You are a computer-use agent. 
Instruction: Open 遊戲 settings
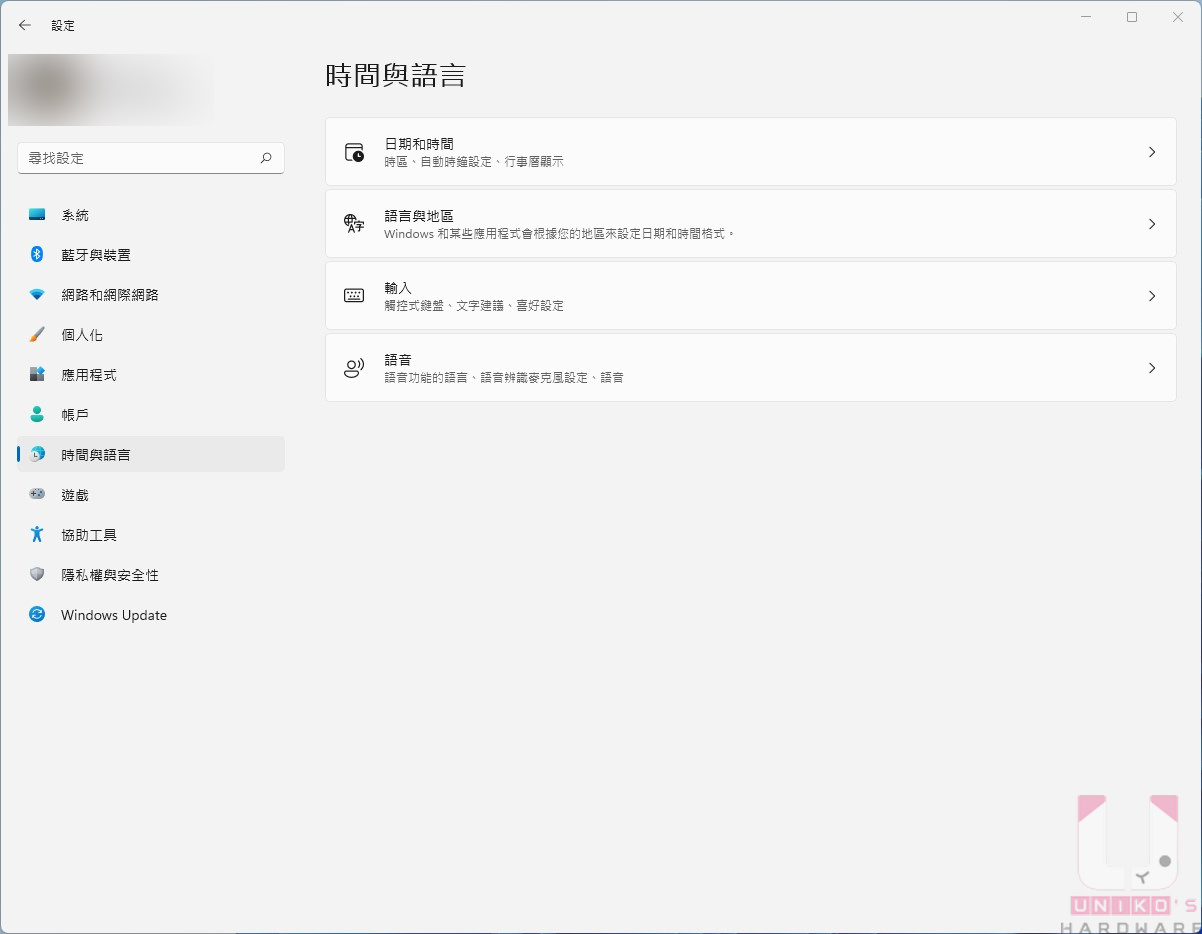151,495
